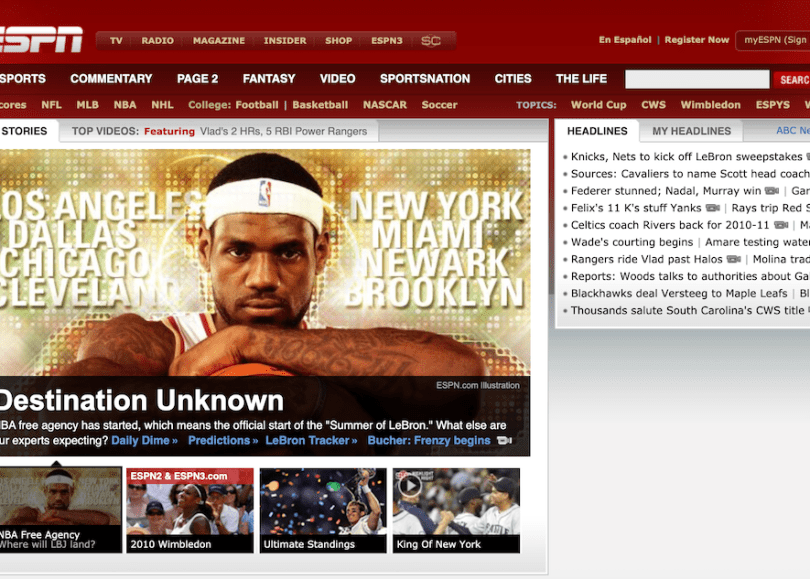Open the SportsNation menu
The image size is (810, 579).
tap(425, 79)
